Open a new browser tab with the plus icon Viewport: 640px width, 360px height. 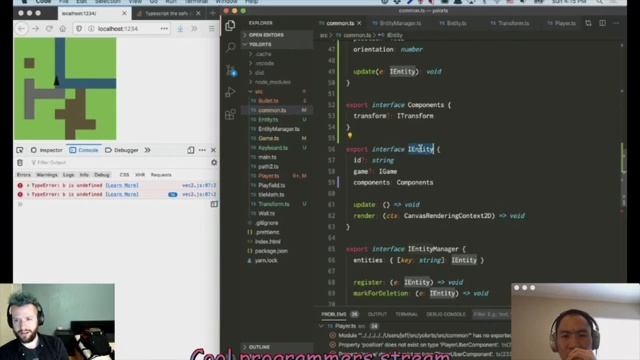[x=213, y=13]
